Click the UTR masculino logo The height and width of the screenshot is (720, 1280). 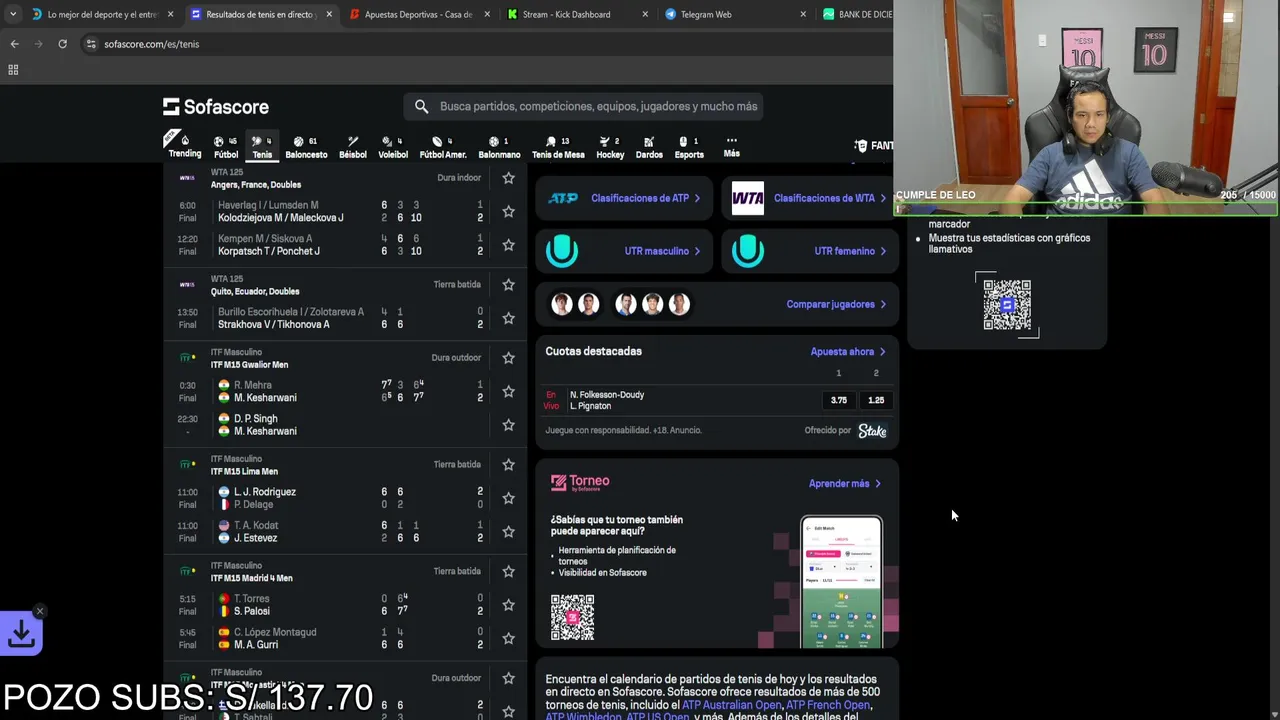pyautogui.click(x=562, y=251)
